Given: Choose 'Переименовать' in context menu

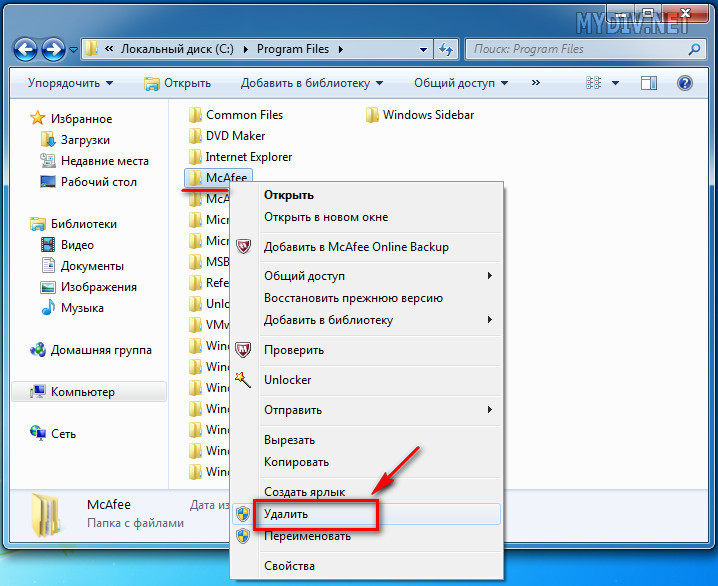Looking at the screenshot, I should pos(365,536).
